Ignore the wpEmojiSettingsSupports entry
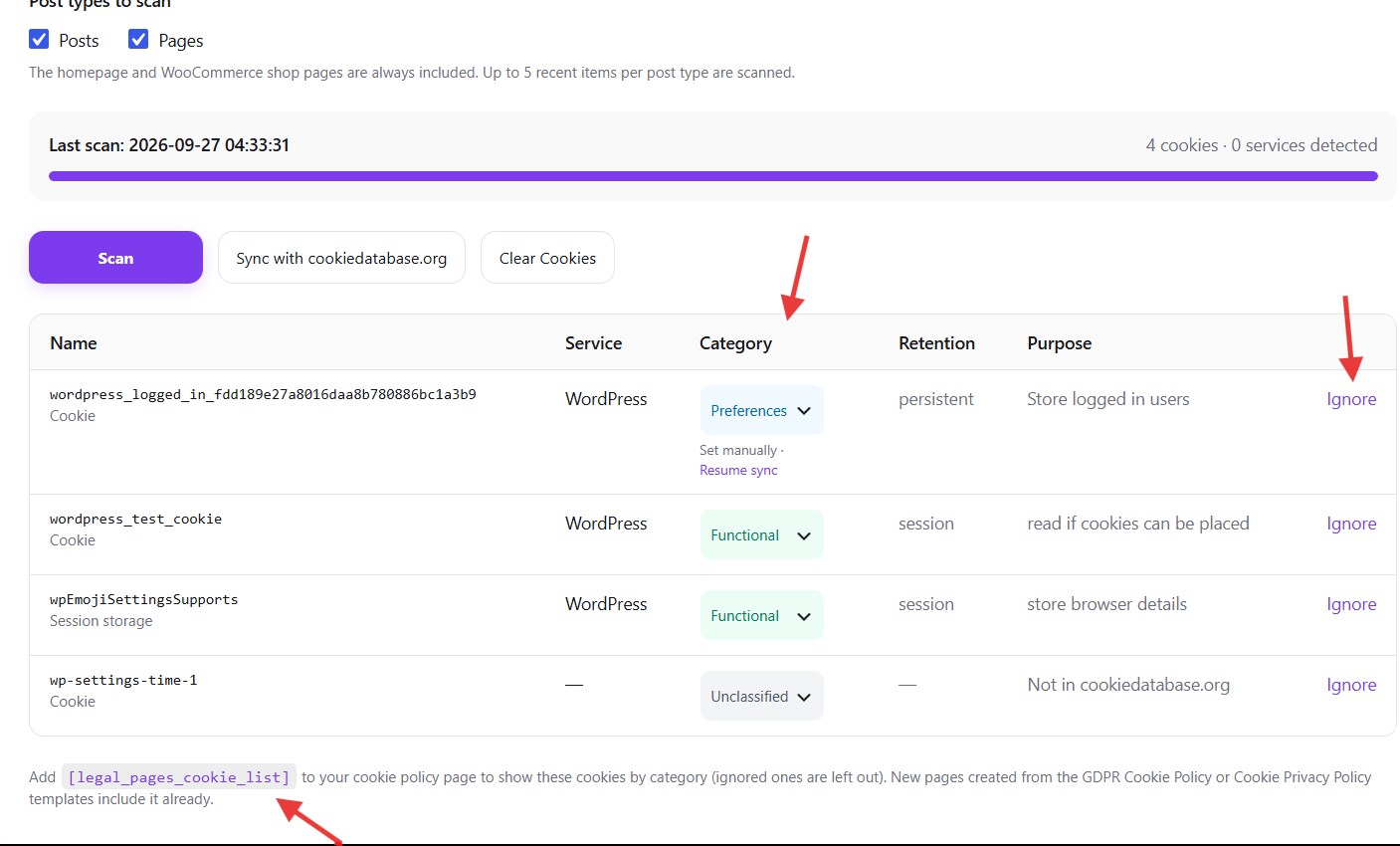Viewport: 1400px width, 846px height. point(1351,604)
